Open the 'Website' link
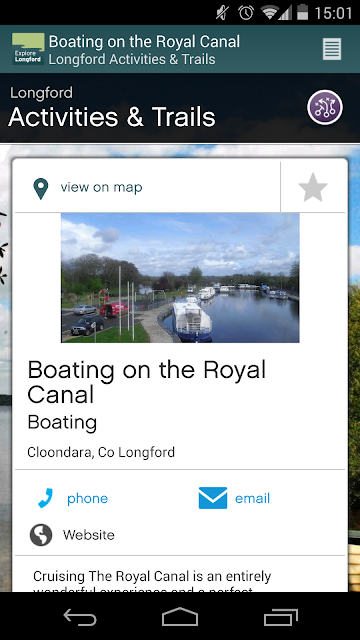Viewport: 360px width, 640px height. click(x=89, y=535)
